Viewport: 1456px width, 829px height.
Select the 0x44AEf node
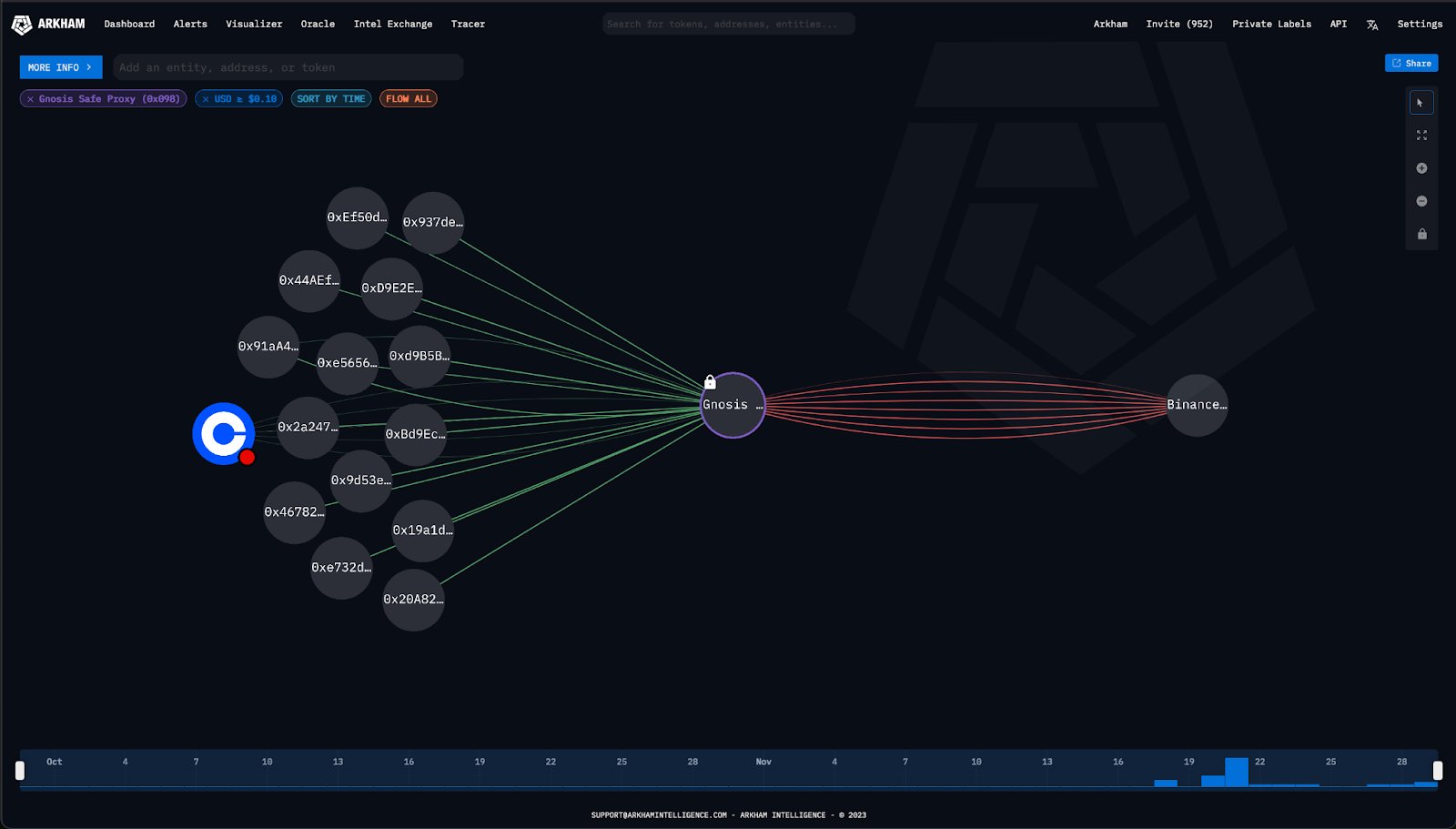pyautogui.click(x=308, y=280)
